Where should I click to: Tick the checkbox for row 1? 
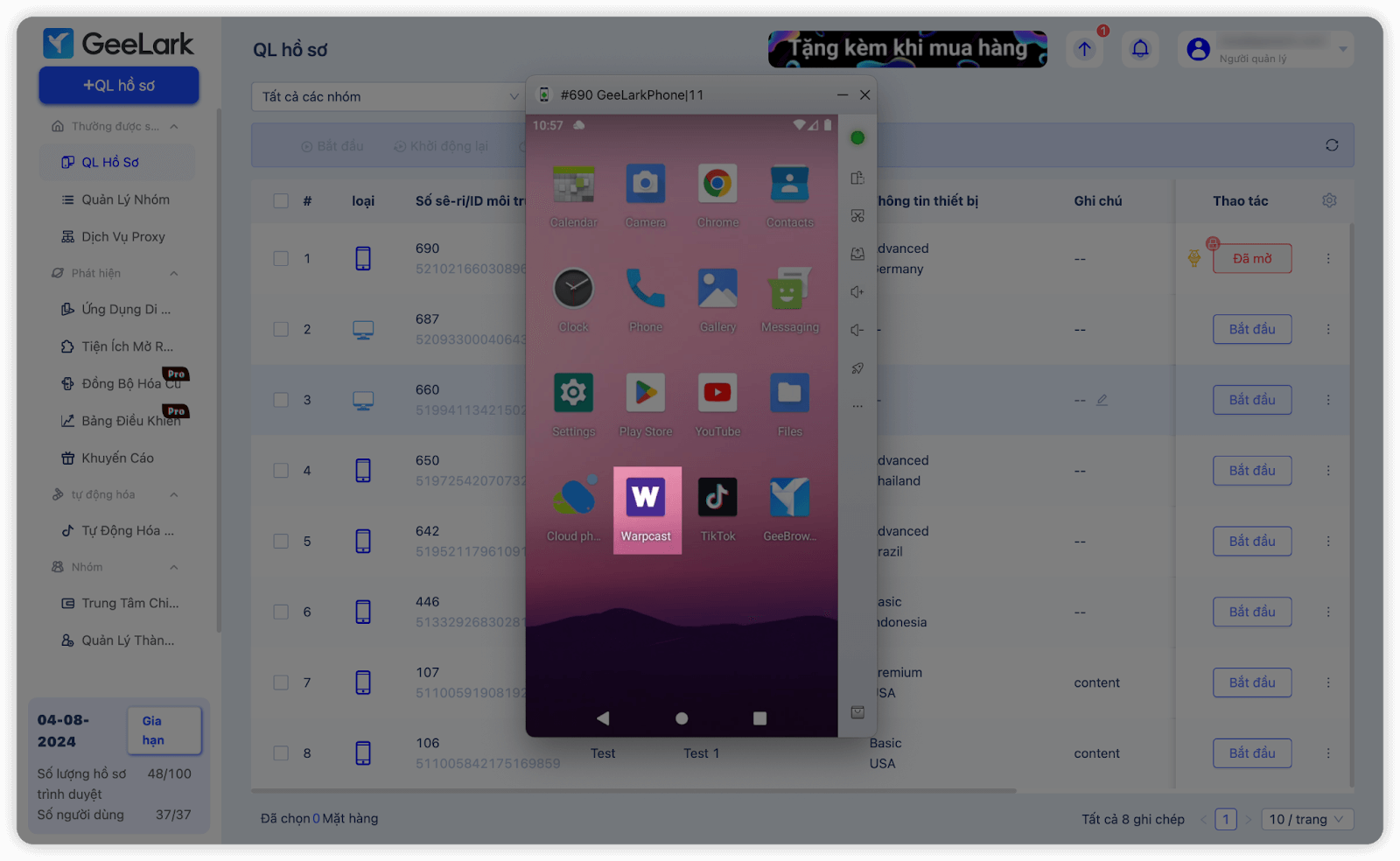pyautogui.click(x=281, y=258)
